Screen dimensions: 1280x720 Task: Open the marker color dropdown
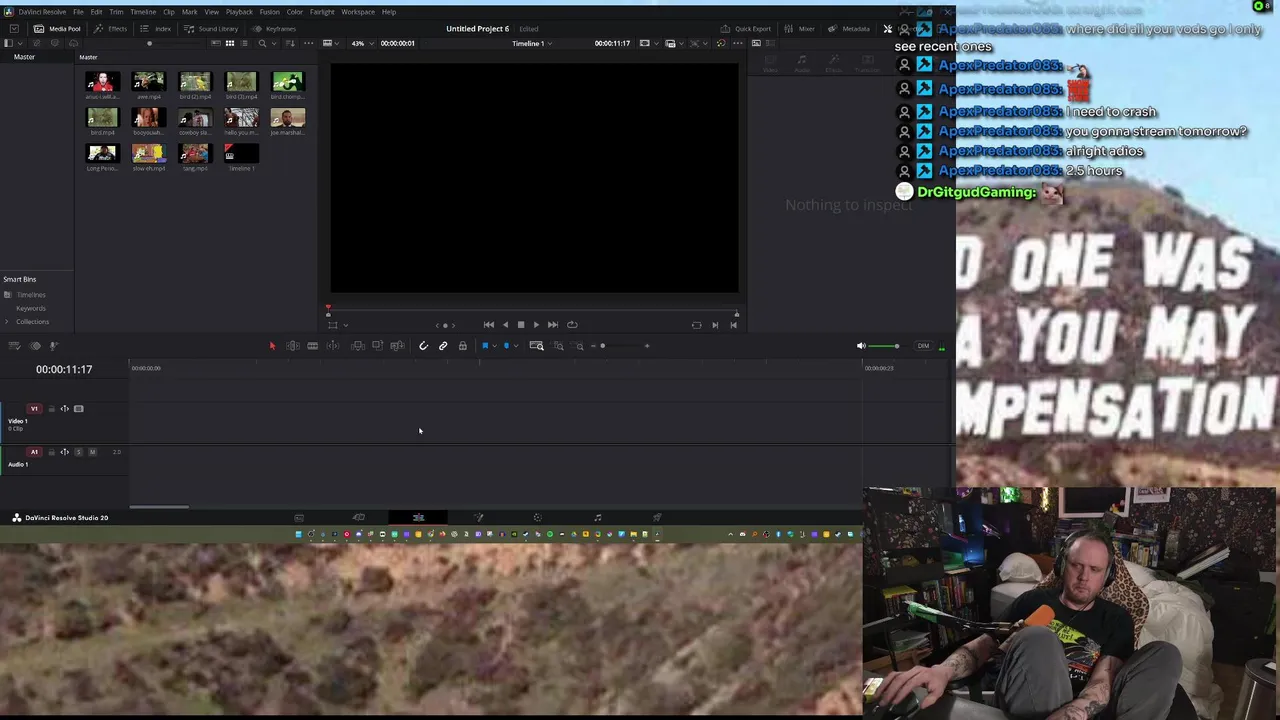(515, 346)
